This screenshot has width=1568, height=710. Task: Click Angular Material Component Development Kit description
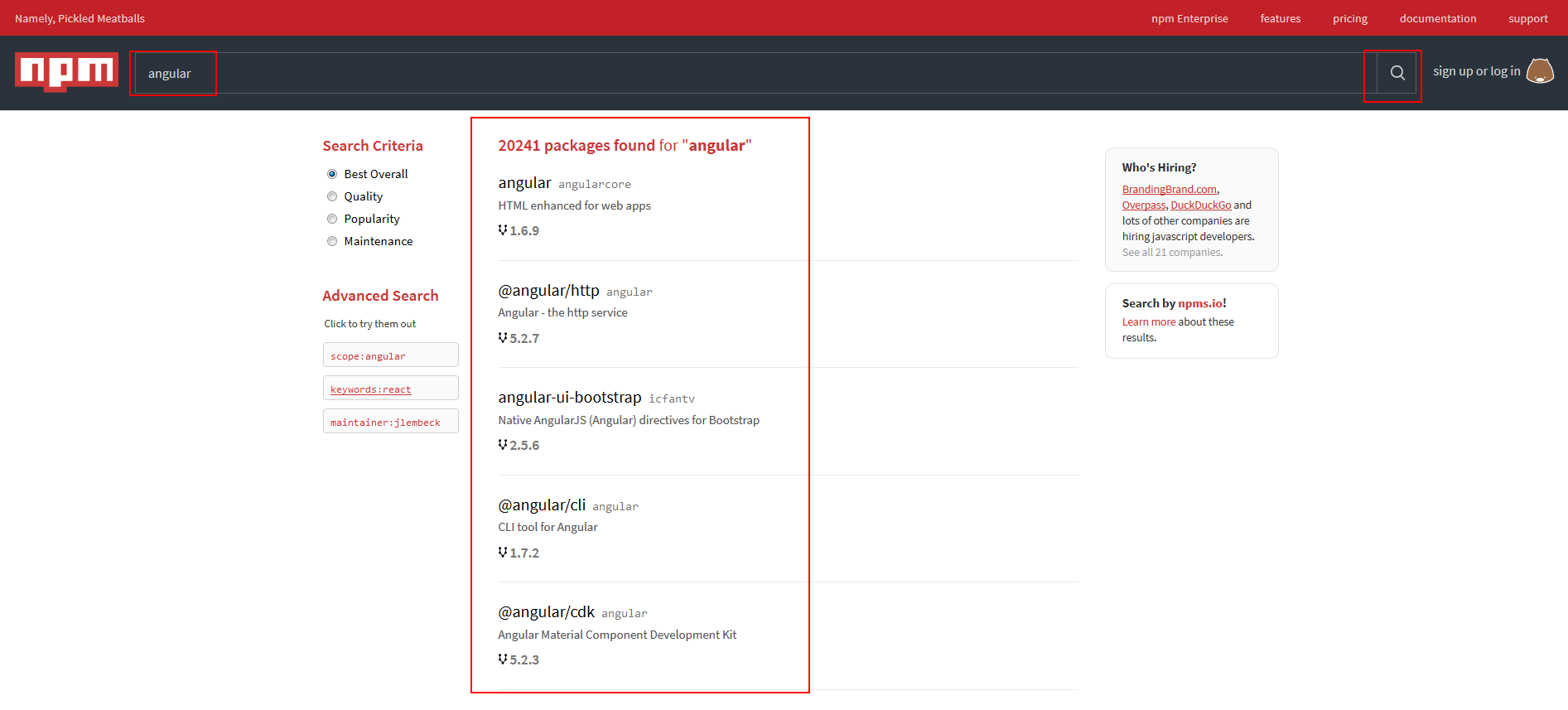tap(617, 635)
